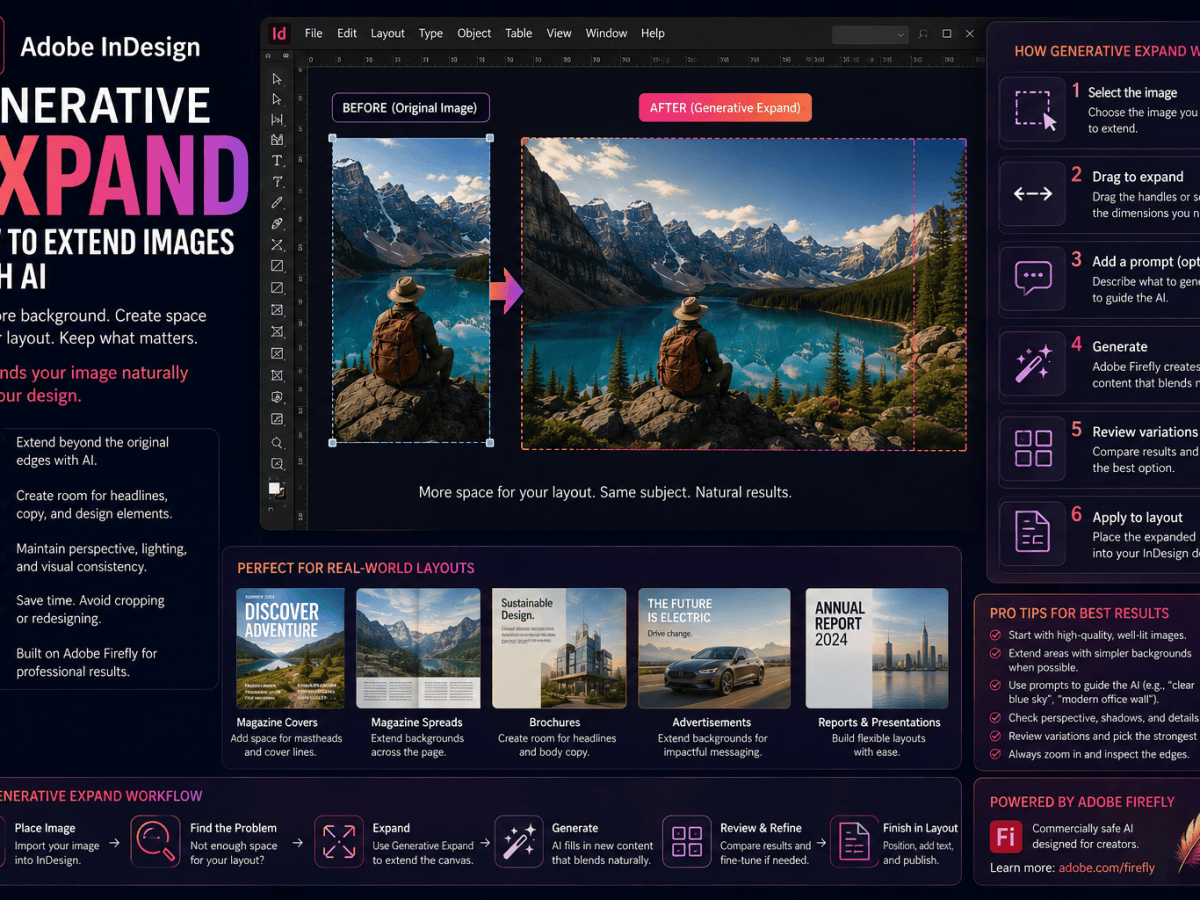The height and width of the screenshot is (900, 1200).
Task: Click "POWERED BY ADOBE FIREFLY" heading
Action: (x=1082, y=802)
